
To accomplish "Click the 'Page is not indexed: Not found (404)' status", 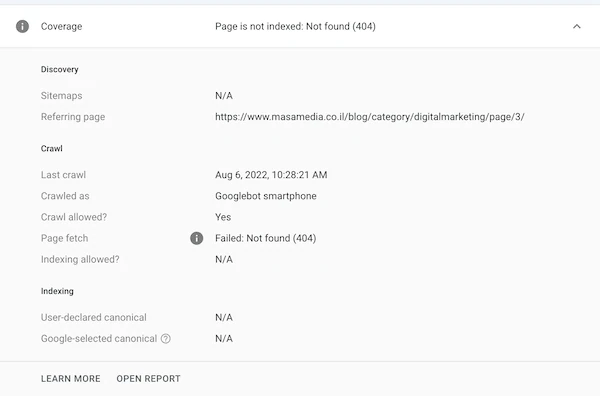I will point(295,26).
